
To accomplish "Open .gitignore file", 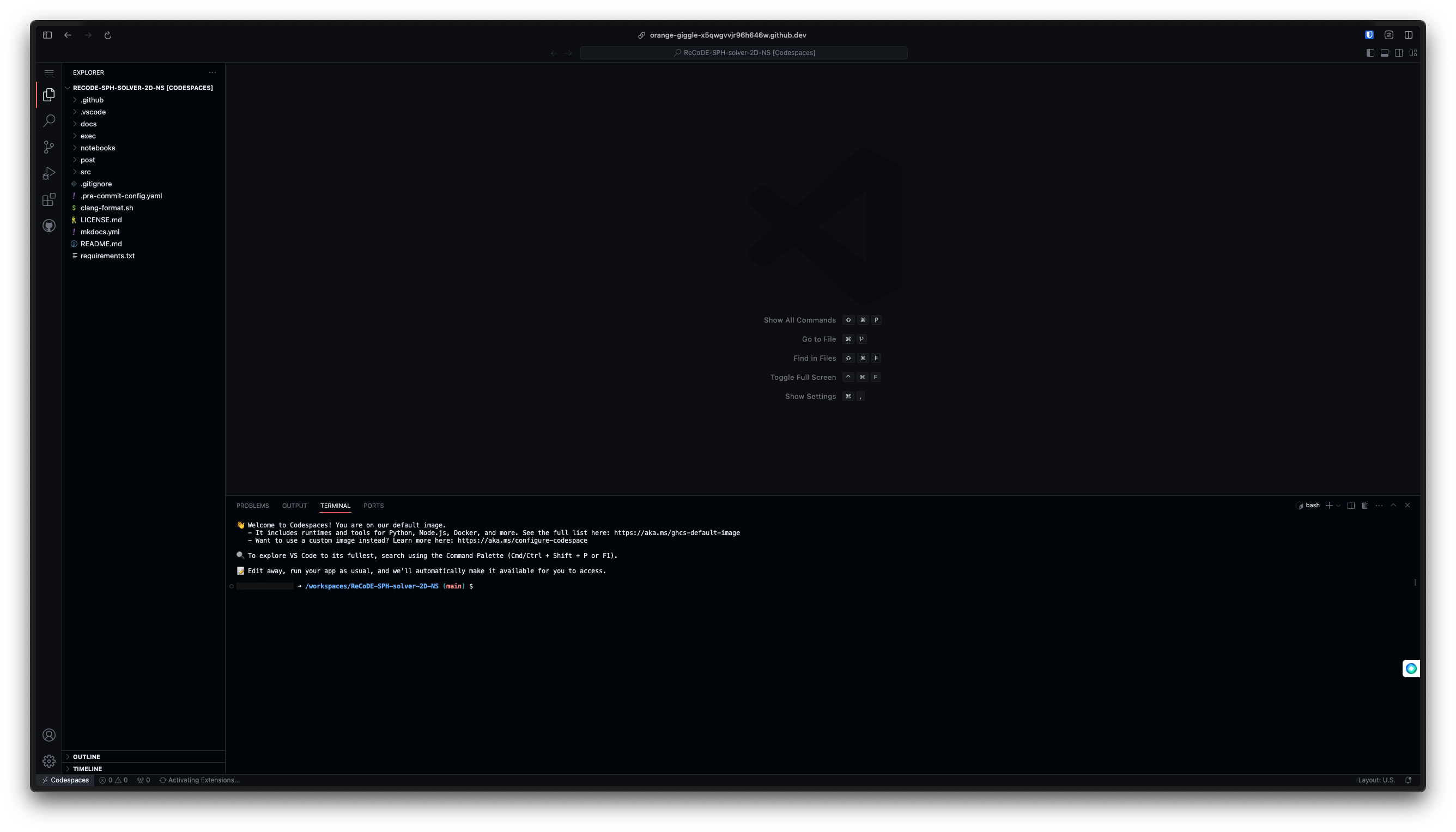I will pyautogui.click(x=143, y=184).
